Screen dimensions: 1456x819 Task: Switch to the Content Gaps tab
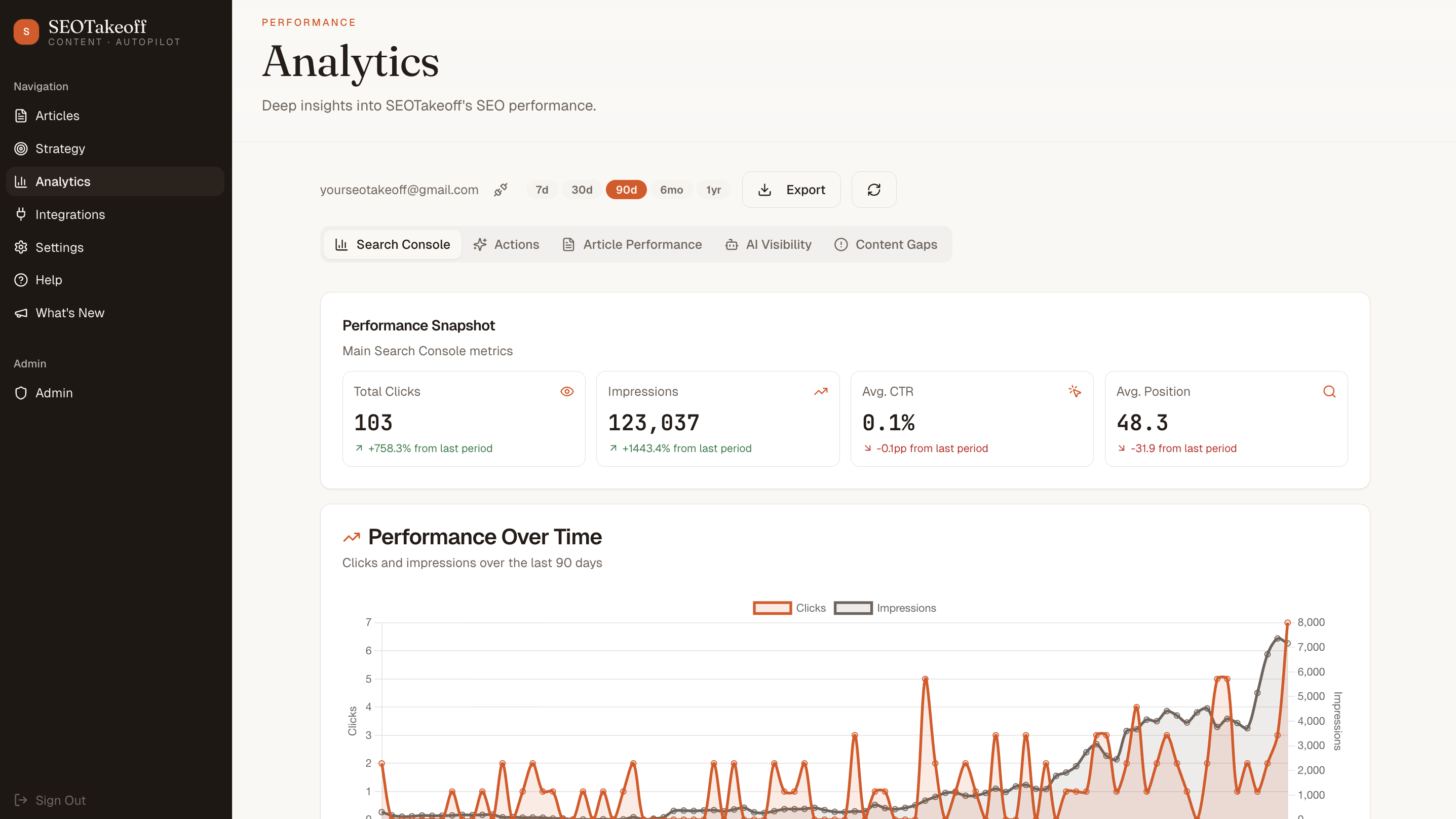886,244
